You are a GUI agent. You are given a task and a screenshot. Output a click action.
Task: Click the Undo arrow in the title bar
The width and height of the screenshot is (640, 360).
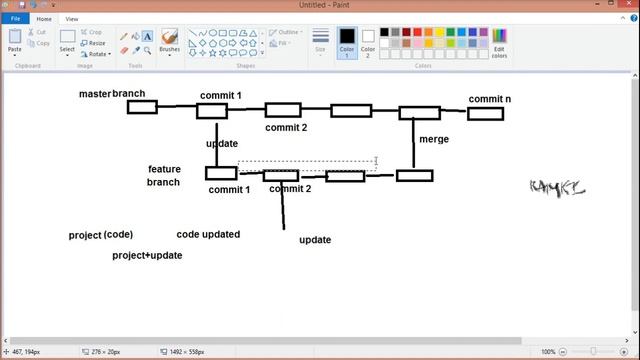(x=33, y=5)
